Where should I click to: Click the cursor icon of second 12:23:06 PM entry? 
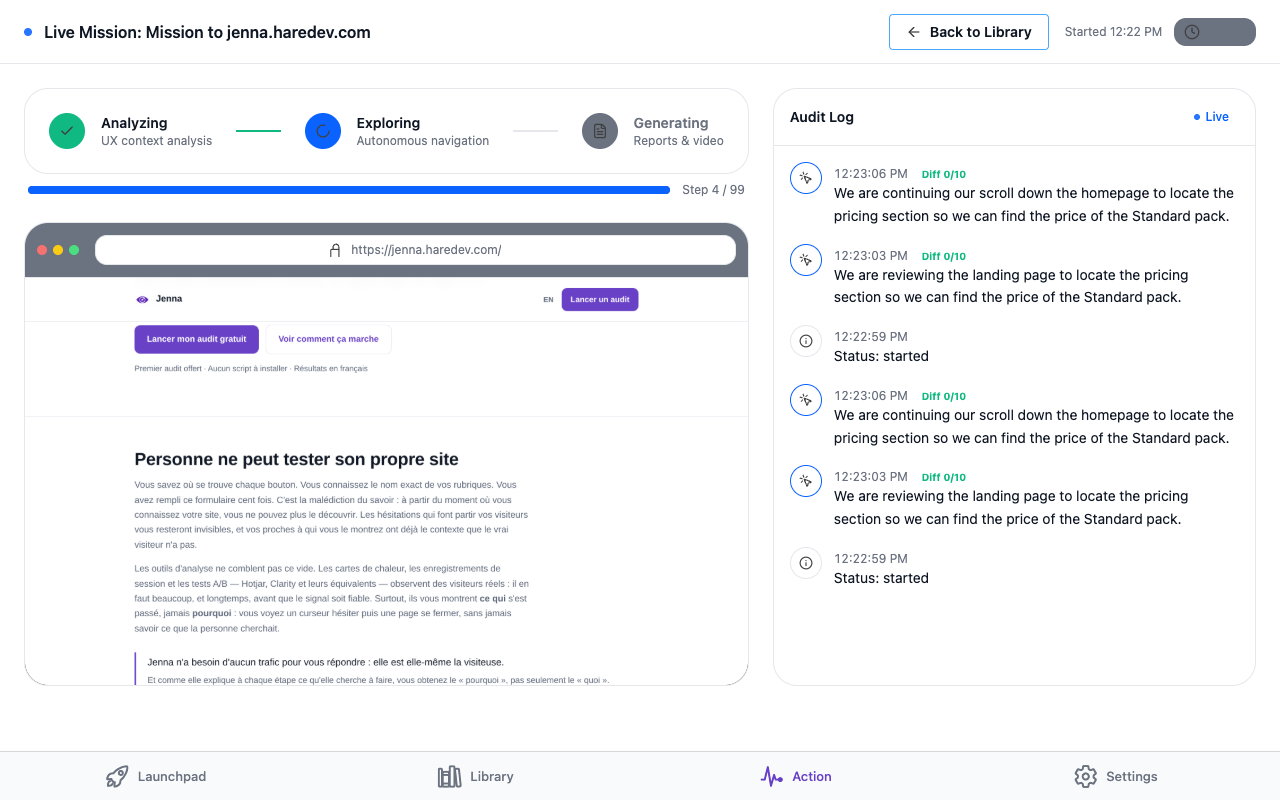pos(806,400)
